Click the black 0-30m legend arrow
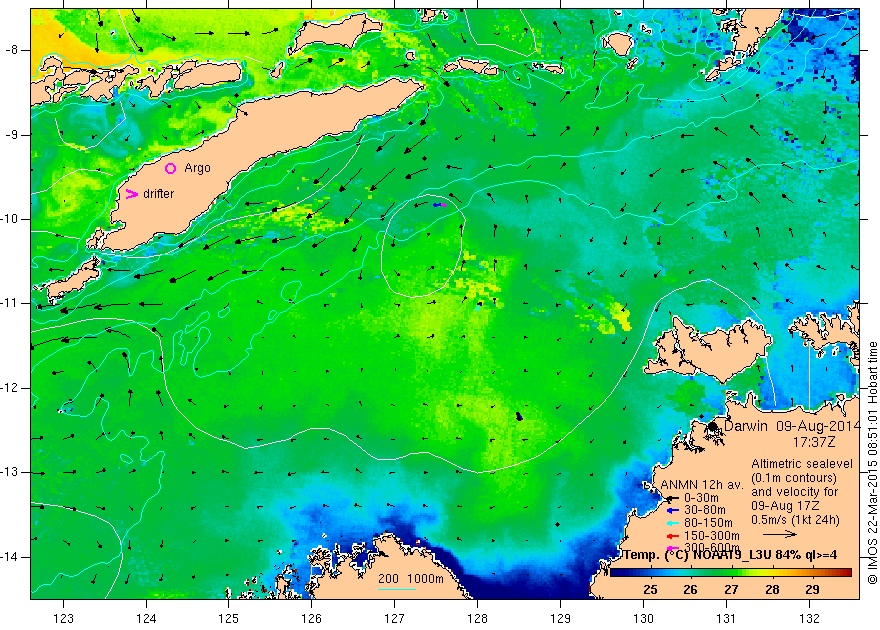The width and height of the screenshot is (880, 630). coord(672,498)
